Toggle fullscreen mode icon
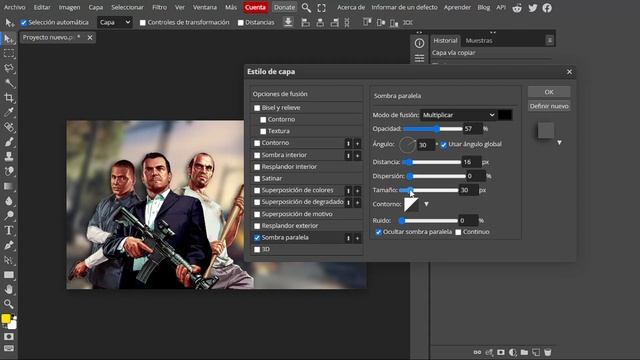The width and height of the screenshot is (640, 360). [x=322, y=7]
